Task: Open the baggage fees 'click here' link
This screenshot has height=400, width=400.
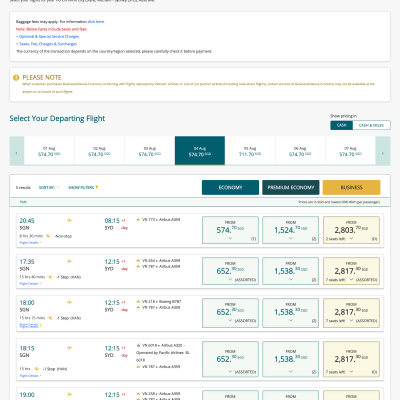Action: [x=96, y=22]
